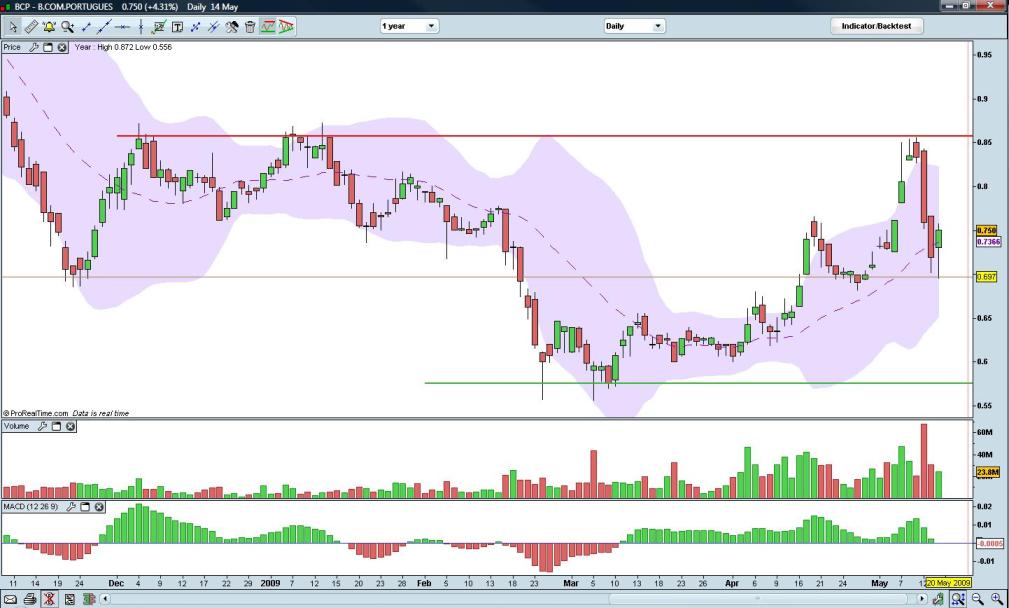Click the 0.7366 price label
Viewport: 1009px width, 608px height.
pyautogui.click(x=988, y=242)
